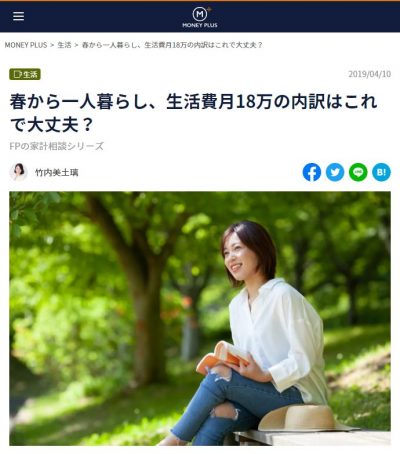400x454 pixels.
Task: Click the publish date 2019/04/10
Action: tap(370, 74)
